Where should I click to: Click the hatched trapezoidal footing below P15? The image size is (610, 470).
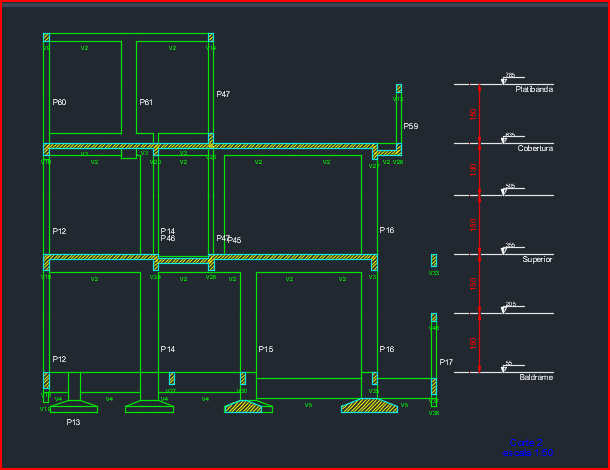point(246,407)
